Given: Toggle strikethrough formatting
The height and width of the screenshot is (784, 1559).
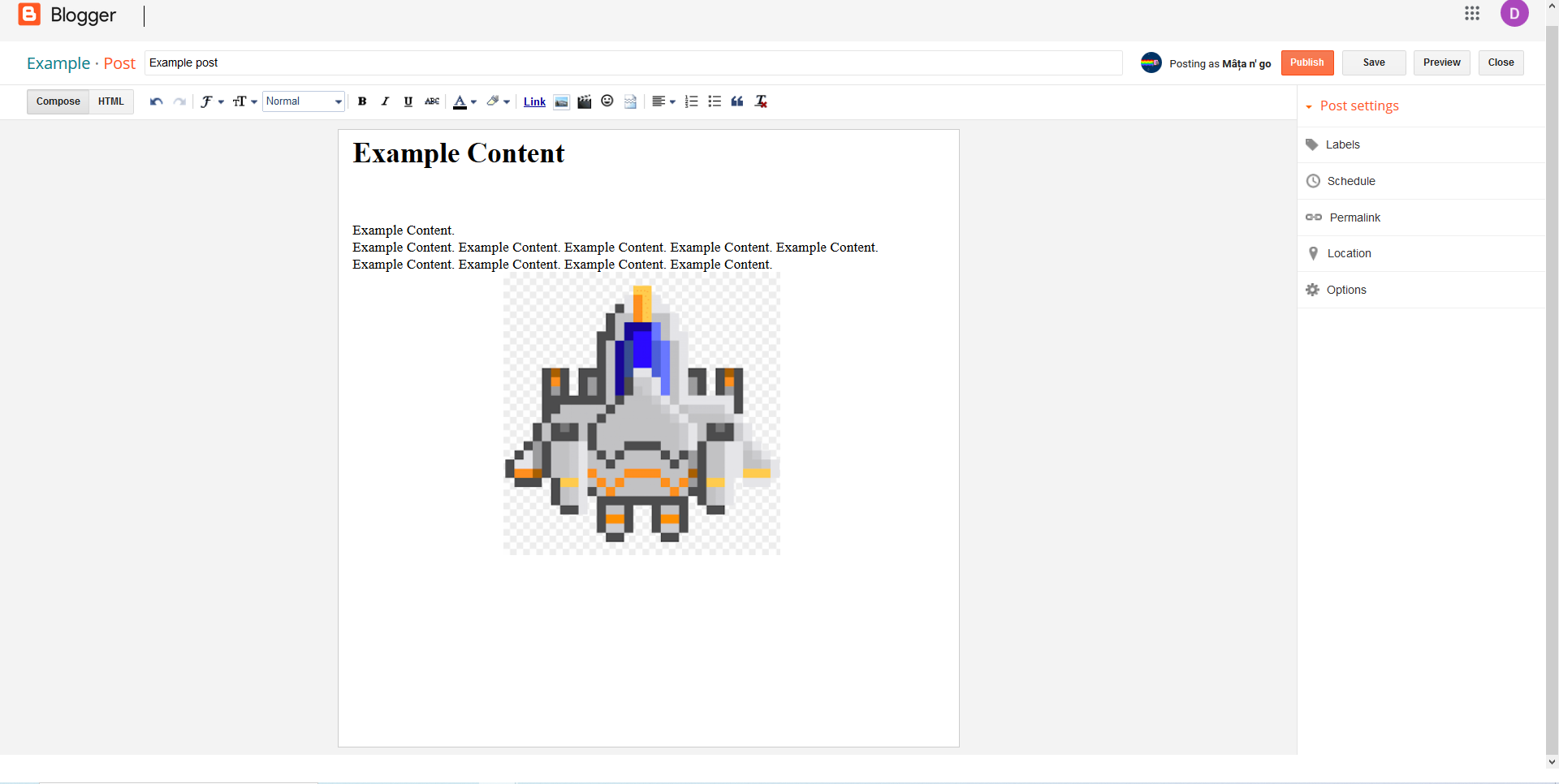Looking at the screenshot, I should pos(432,101).
